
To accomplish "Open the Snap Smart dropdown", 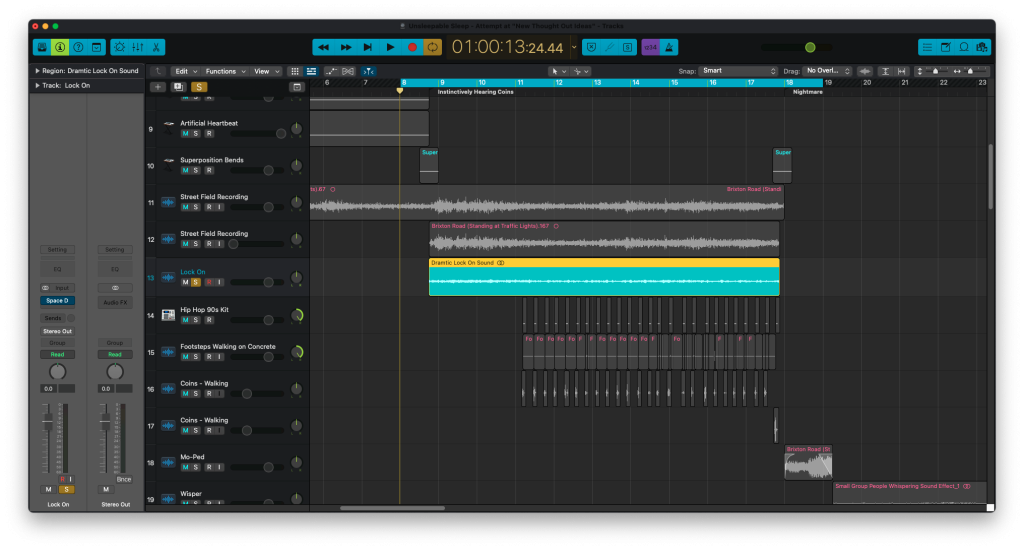I will coord(738,71).
